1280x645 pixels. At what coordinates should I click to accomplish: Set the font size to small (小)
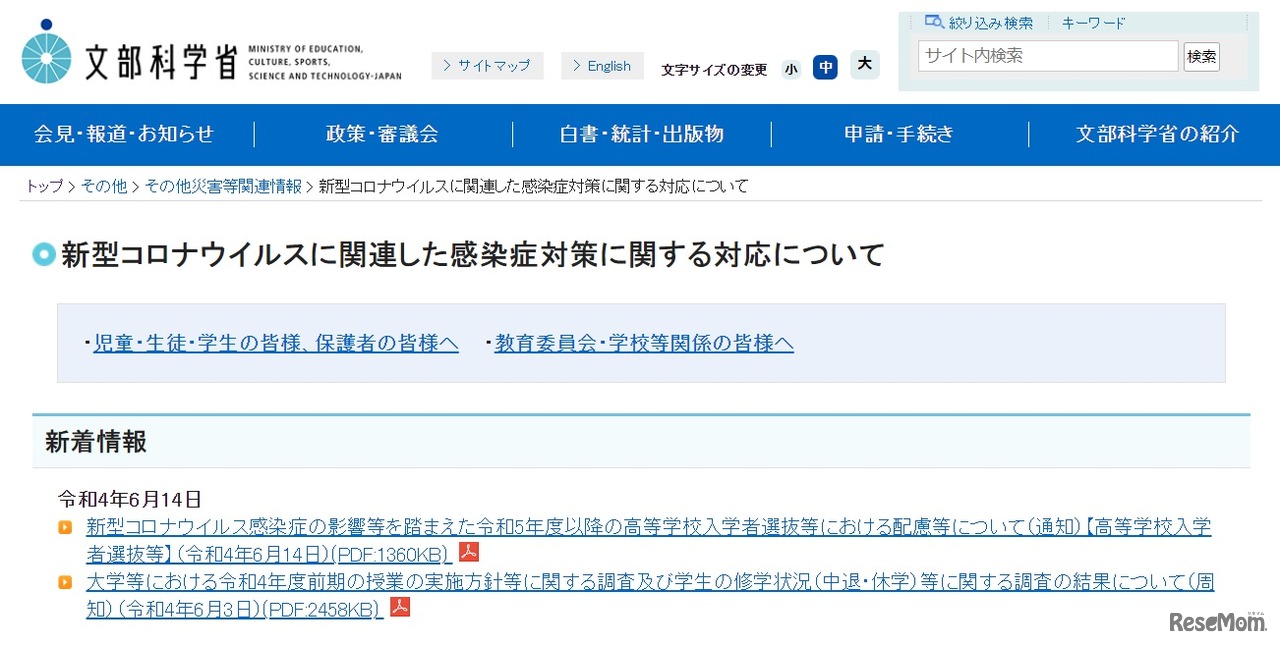(x=791, y=68)
